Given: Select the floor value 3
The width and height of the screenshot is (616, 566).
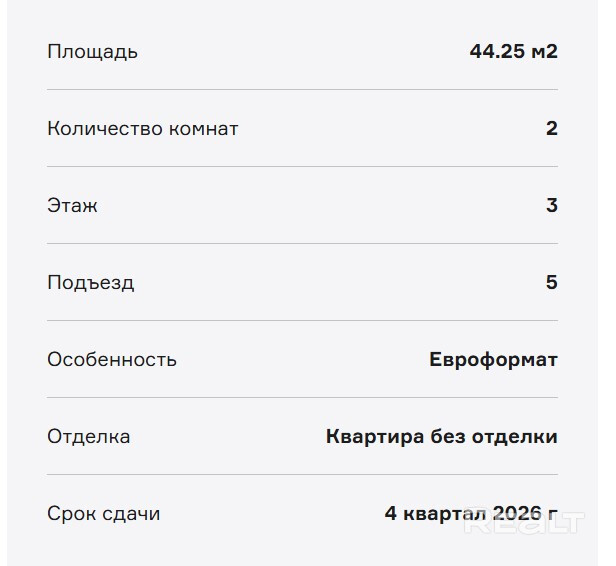Looking at the screenshot, I should 551,205.
